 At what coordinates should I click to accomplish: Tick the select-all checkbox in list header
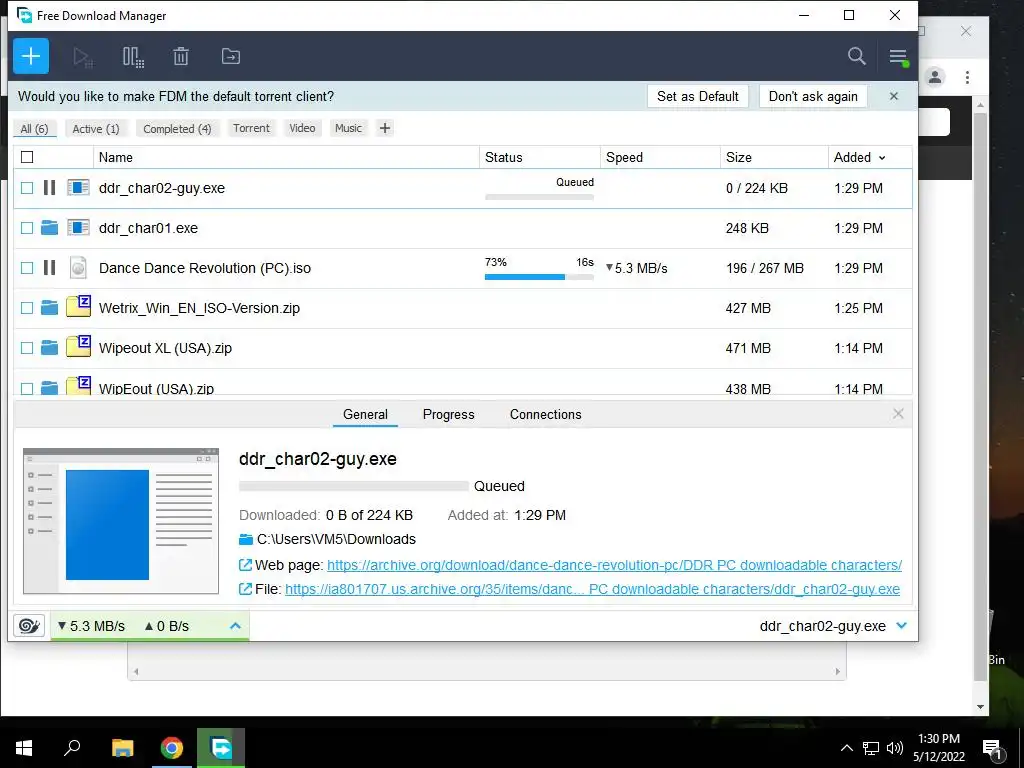click(27, 157)
